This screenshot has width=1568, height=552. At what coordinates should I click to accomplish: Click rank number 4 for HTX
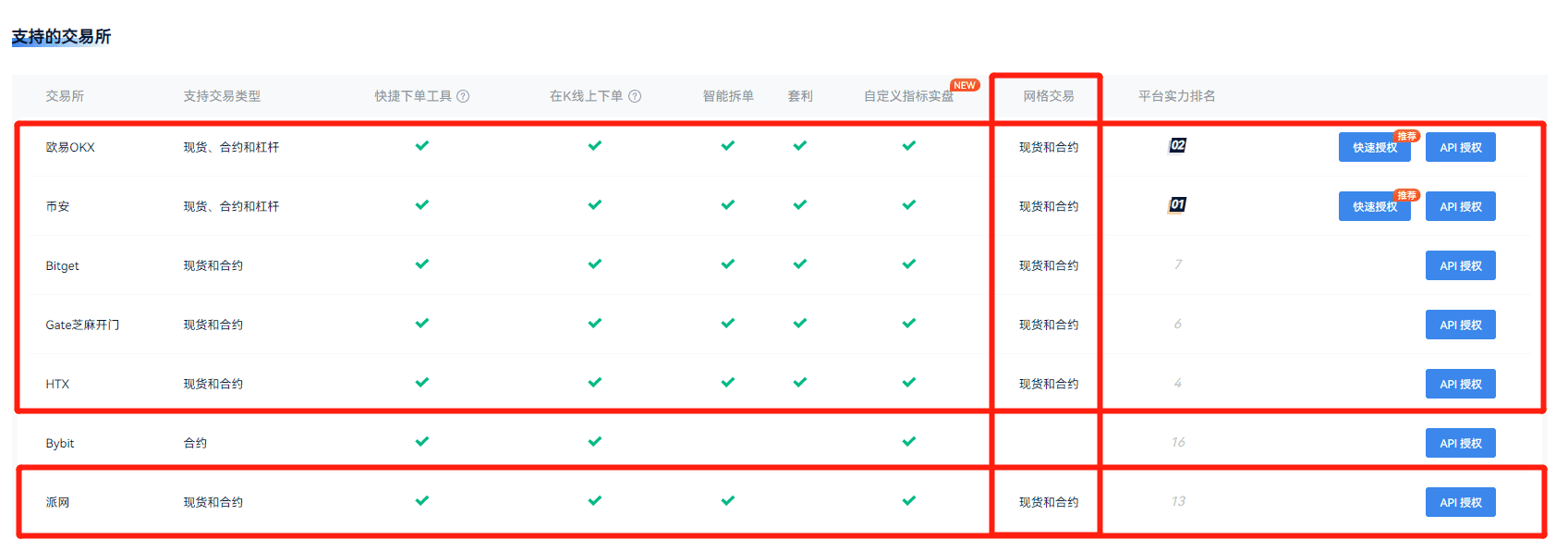point(1178,383)
